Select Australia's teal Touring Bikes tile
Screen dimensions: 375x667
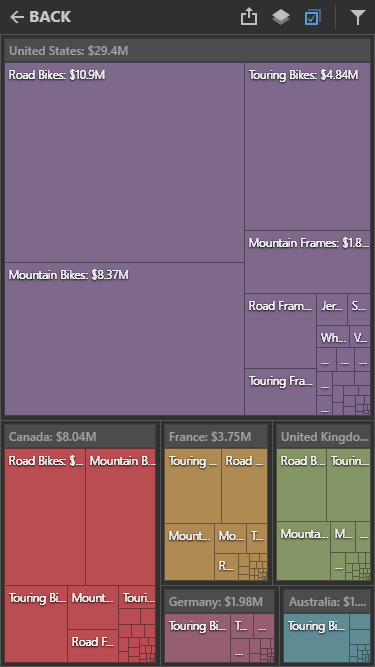tap(316, 638)
